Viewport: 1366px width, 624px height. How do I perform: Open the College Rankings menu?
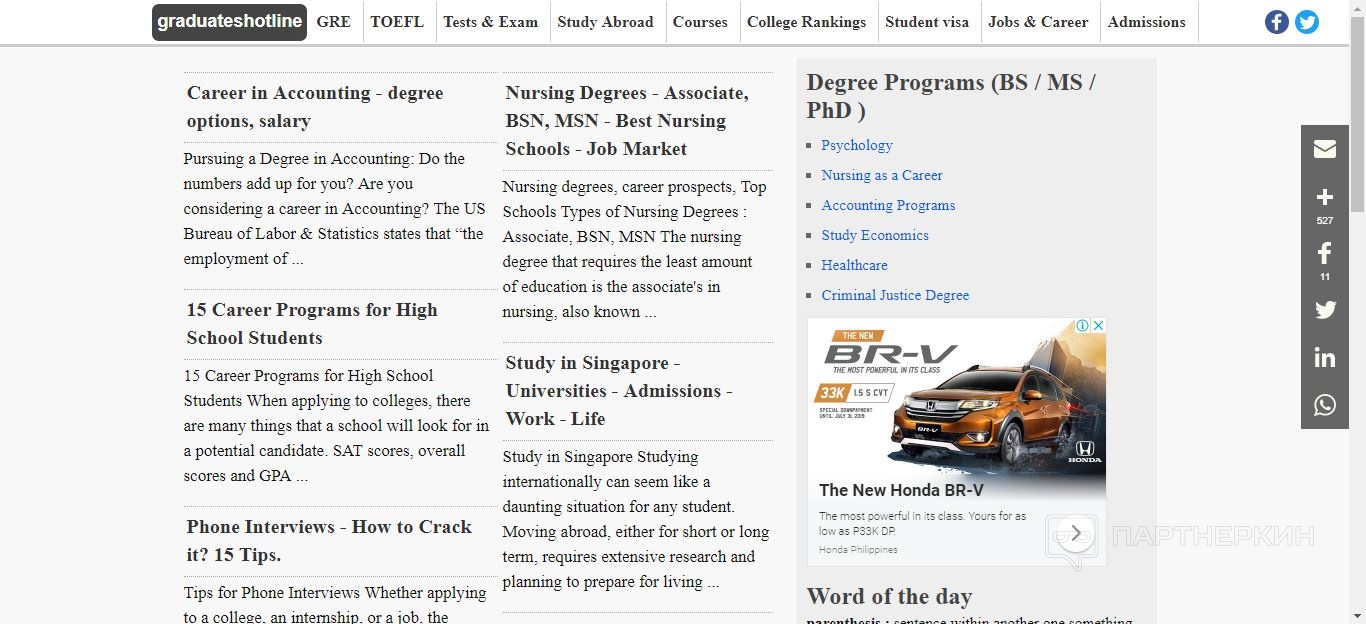[807, 22]
